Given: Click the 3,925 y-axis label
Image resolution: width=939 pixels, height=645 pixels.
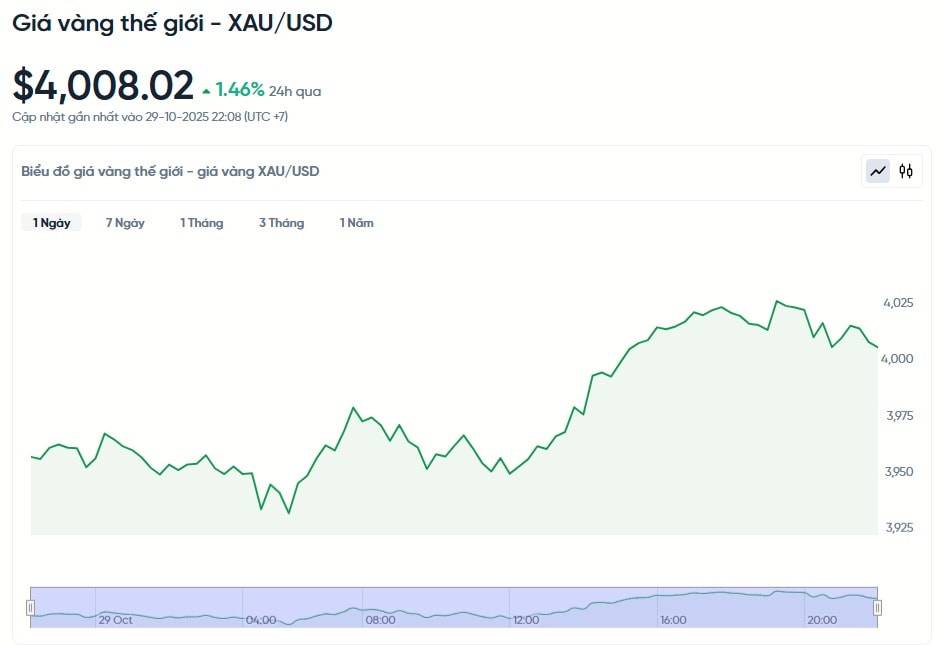Looking at the screenshot, I should tap(898, 527).
